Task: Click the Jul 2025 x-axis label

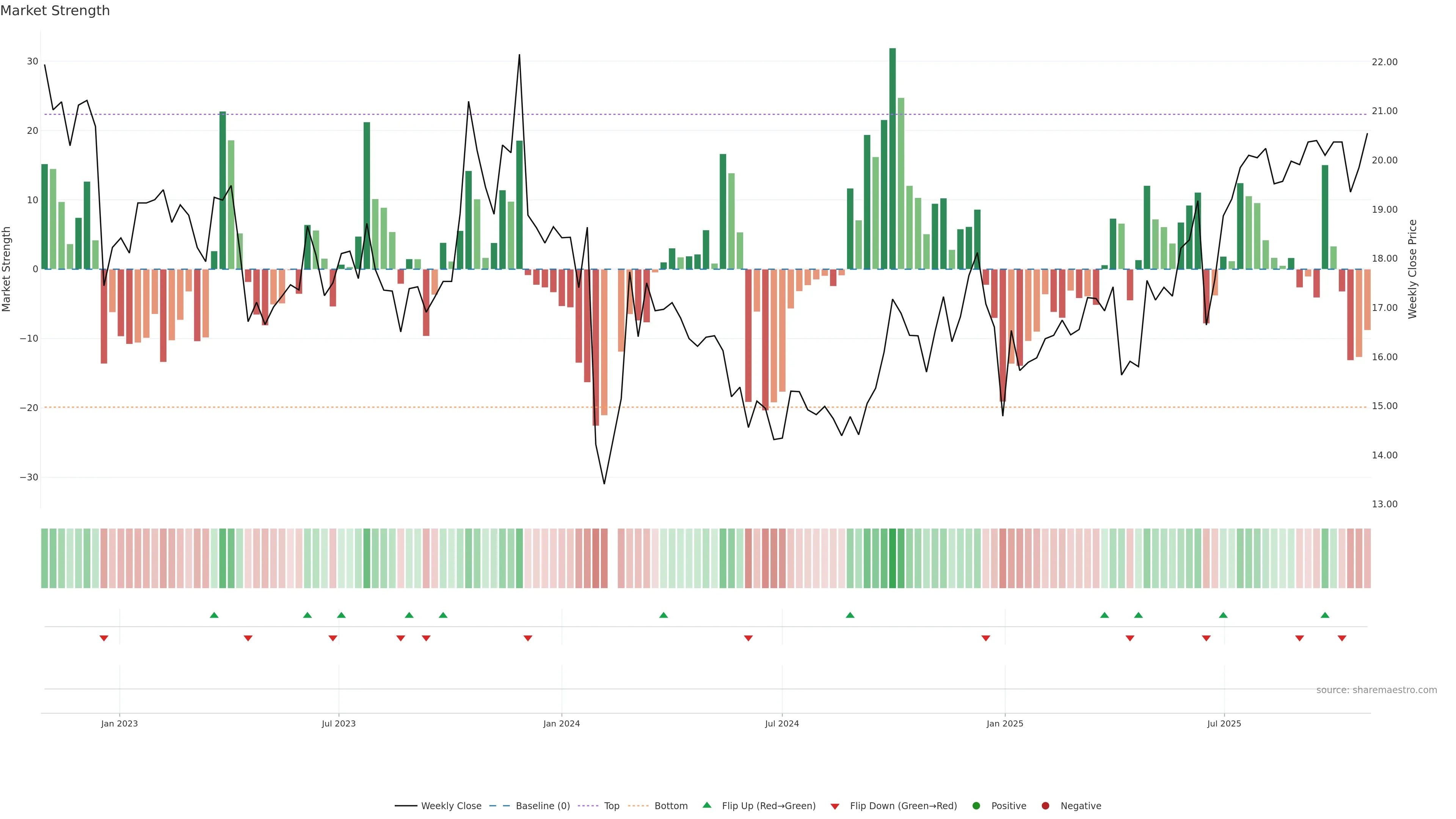Action: coord(1224,723)
